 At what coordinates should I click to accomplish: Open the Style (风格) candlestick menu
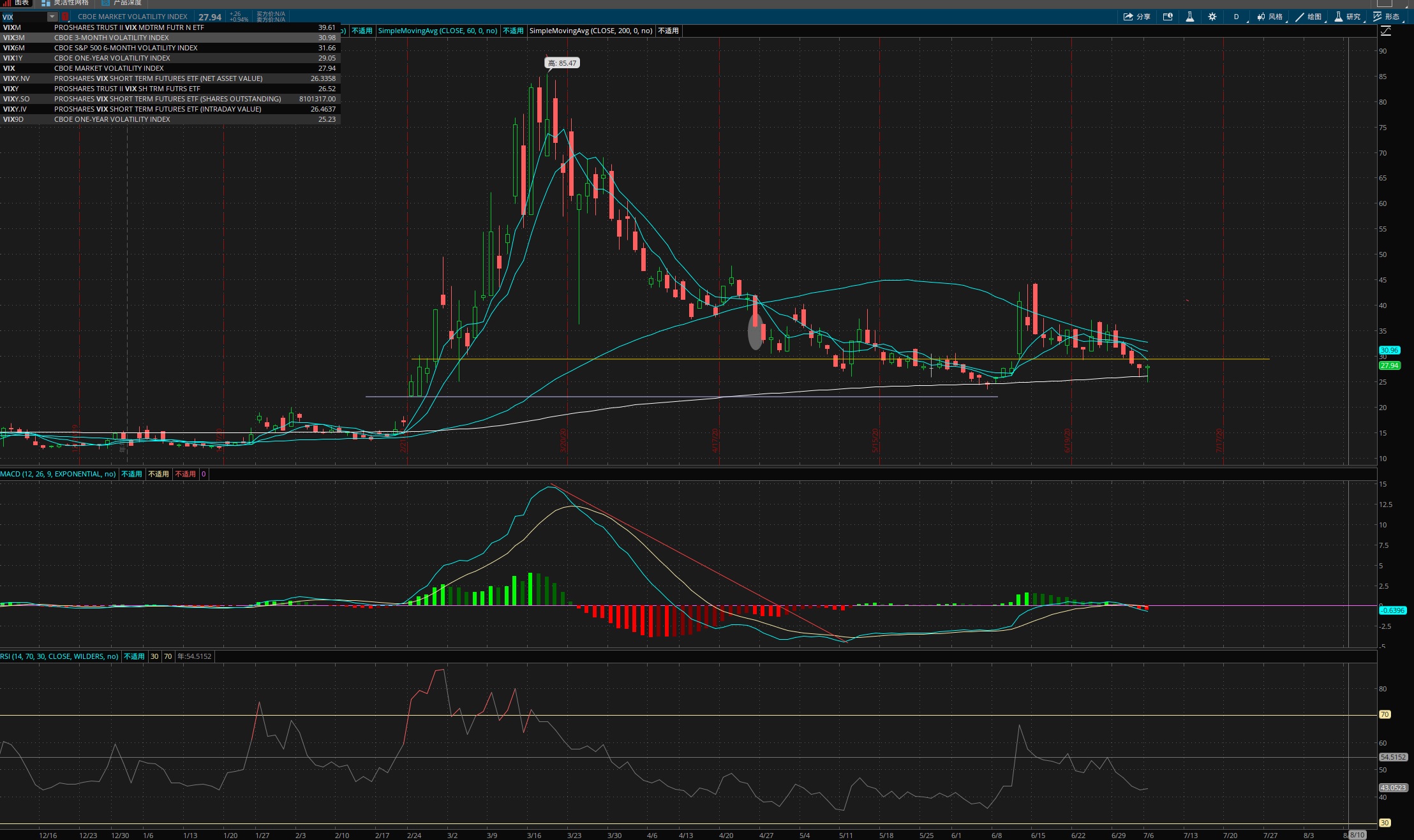click(x=1270, y=17)
